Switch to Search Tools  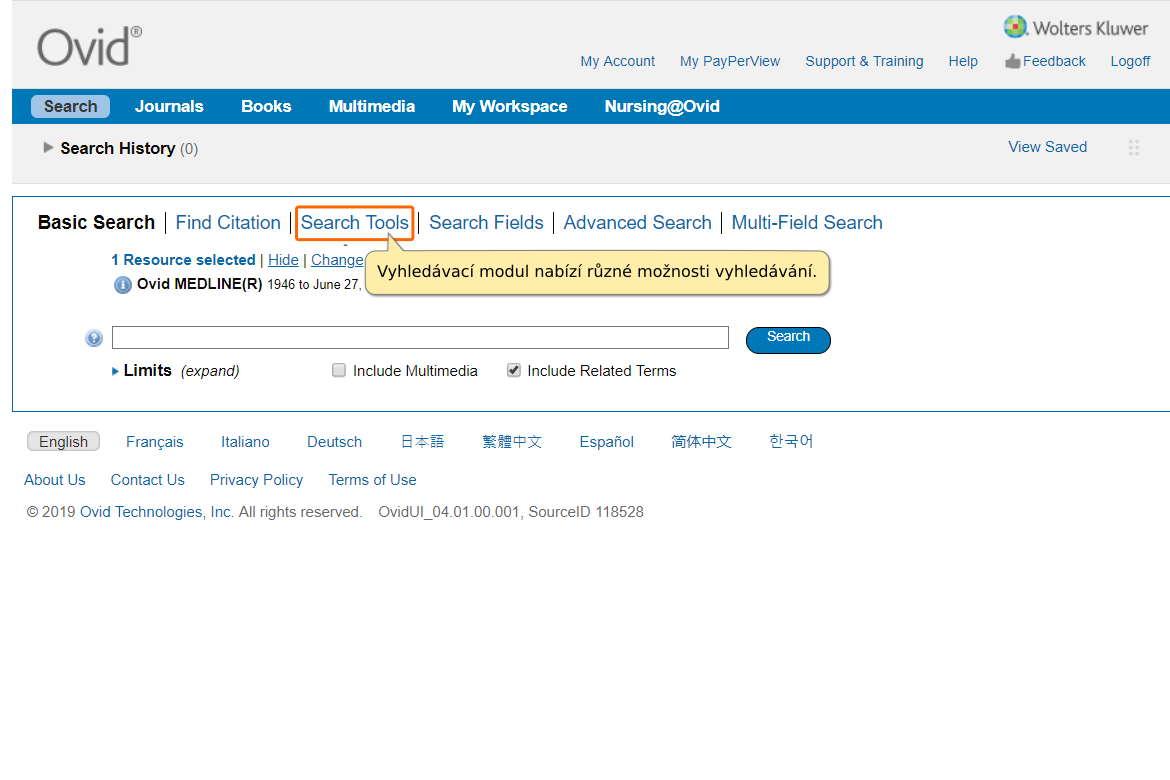pos(354,222)
